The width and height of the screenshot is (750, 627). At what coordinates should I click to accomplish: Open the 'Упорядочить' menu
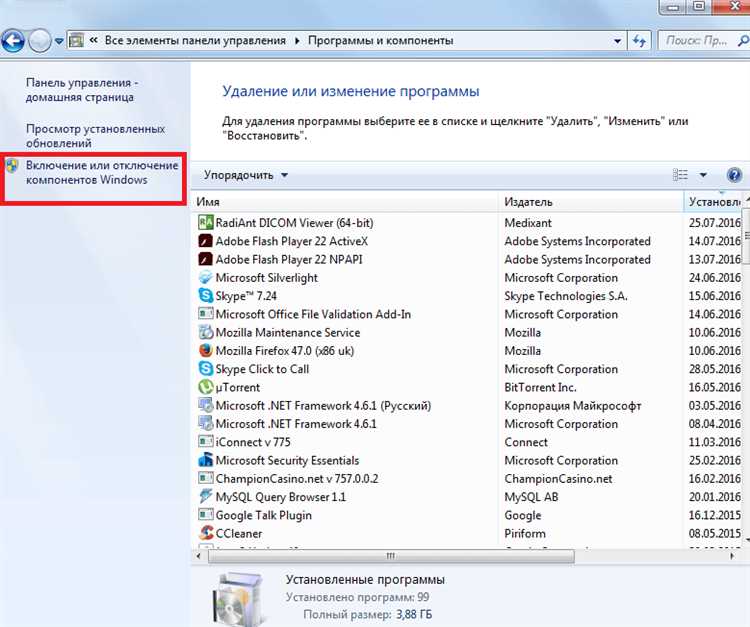(246, 175)
